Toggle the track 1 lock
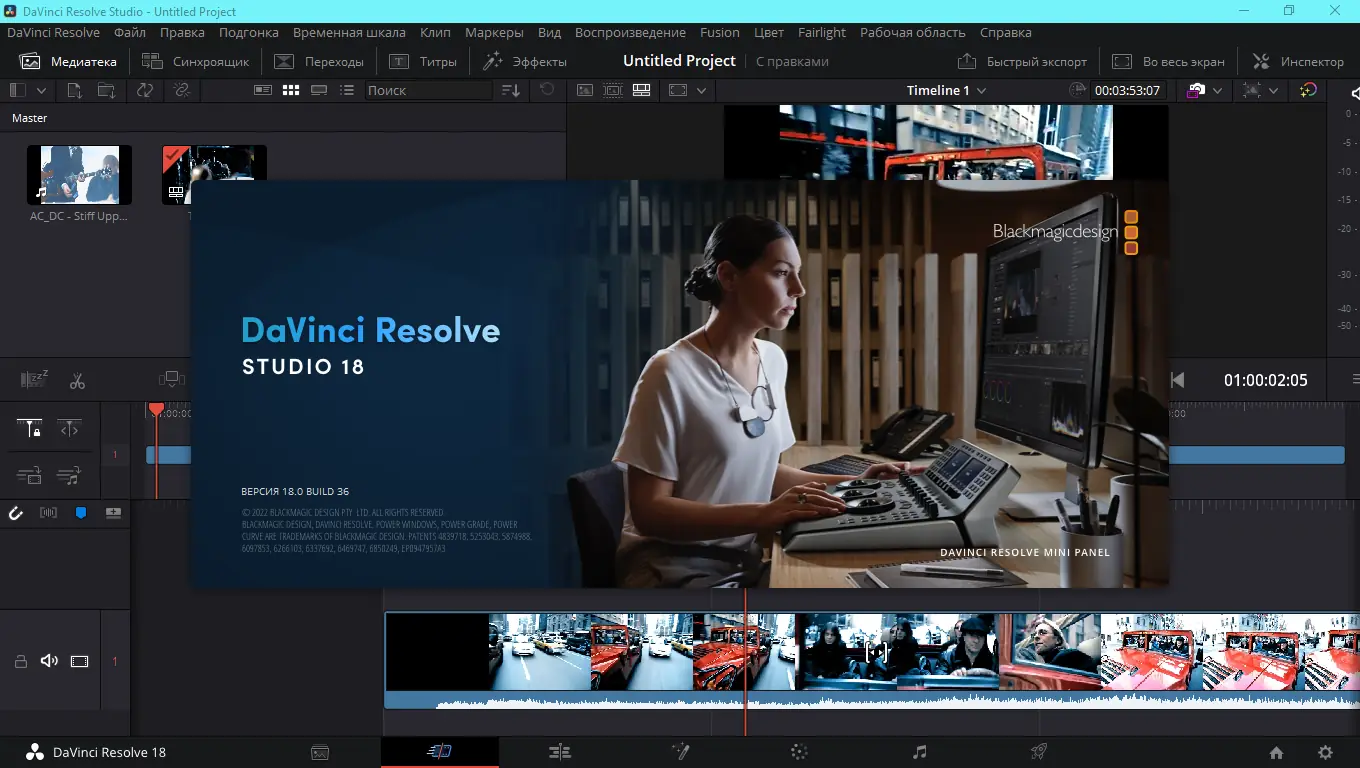The height and width of the screenshot is (768, 1360). [20, 661]
